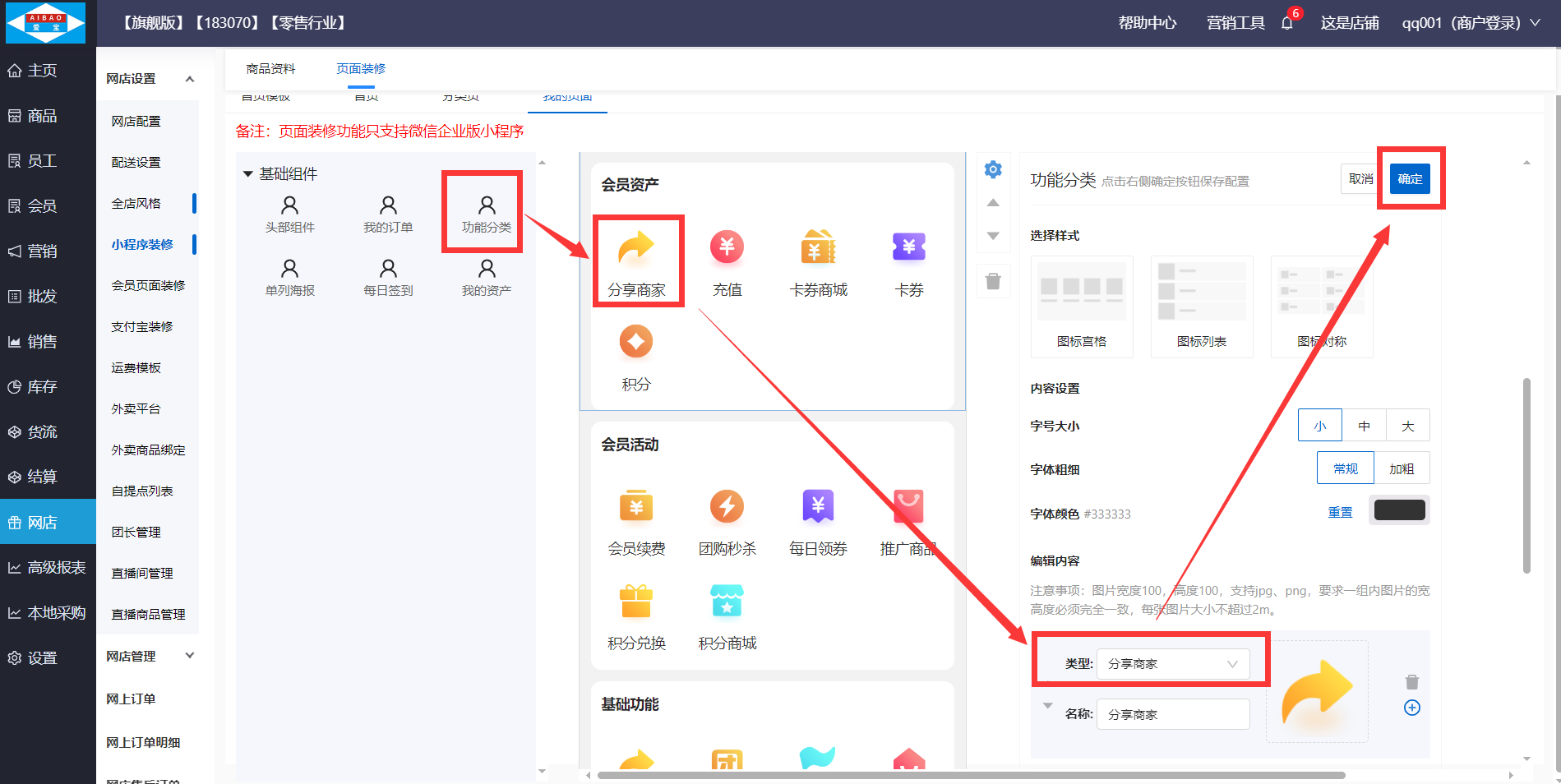Add item with blue plus circle icon
Image resolution: width=1561 pixels, height=784 pixels.
tap(1411, 708)
